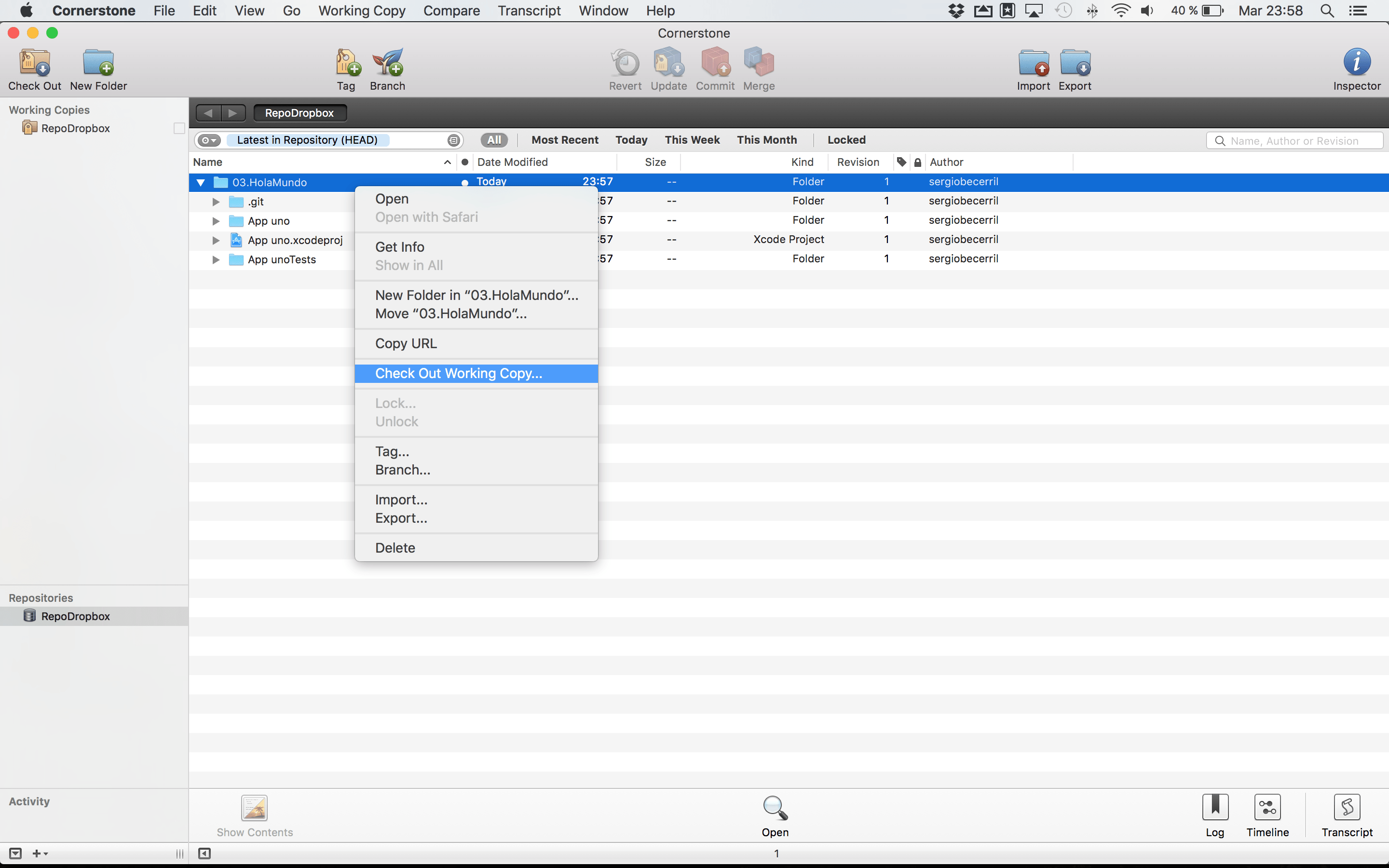This screenshot has width=1389, height=868.
Task: Open the Latest in Repository (HEAD) dropdown
Action: pyautogui.click(x=307, y=140)
